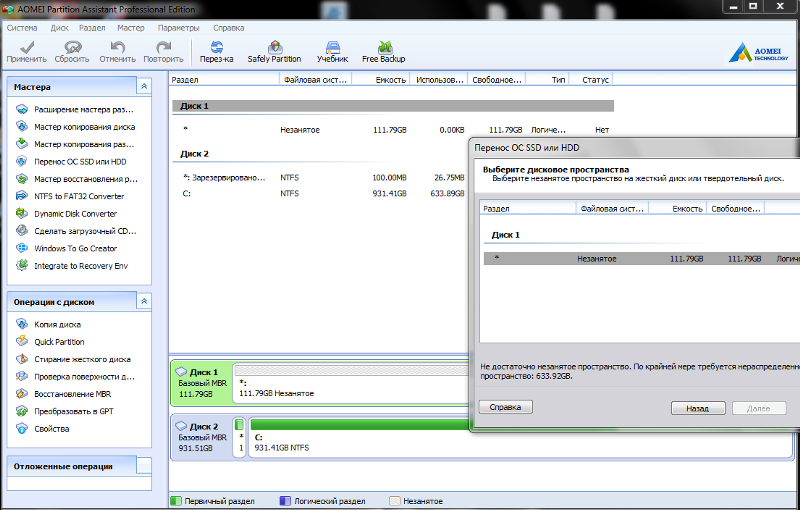Screen dimensions: 800x510
Task: Select Quick Partition operation
Action: click(50, 342)
